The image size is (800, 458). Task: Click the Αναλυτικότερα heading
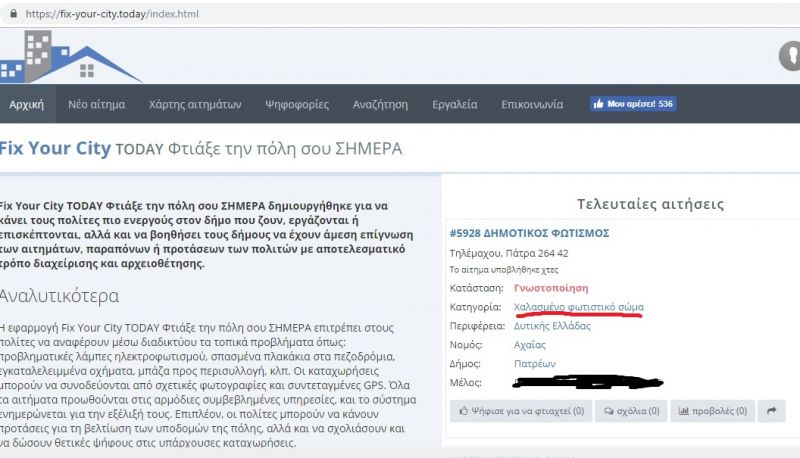[59, 296]
